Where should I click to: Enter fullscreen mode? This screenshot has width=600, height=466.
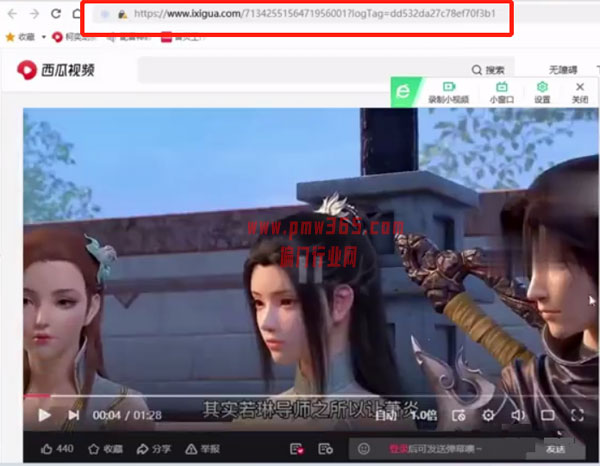click(577, 415)
